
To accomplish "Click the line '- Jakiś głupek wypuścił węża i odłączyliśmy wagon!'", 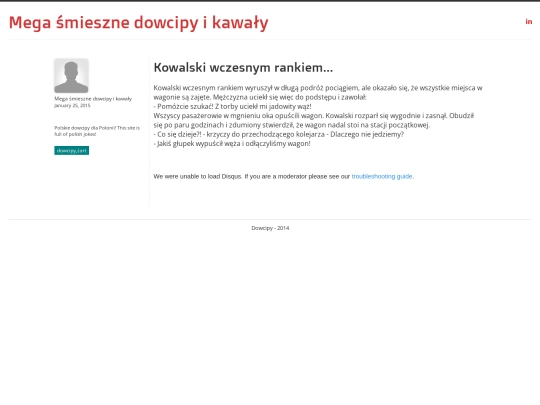I will [232, 144].
